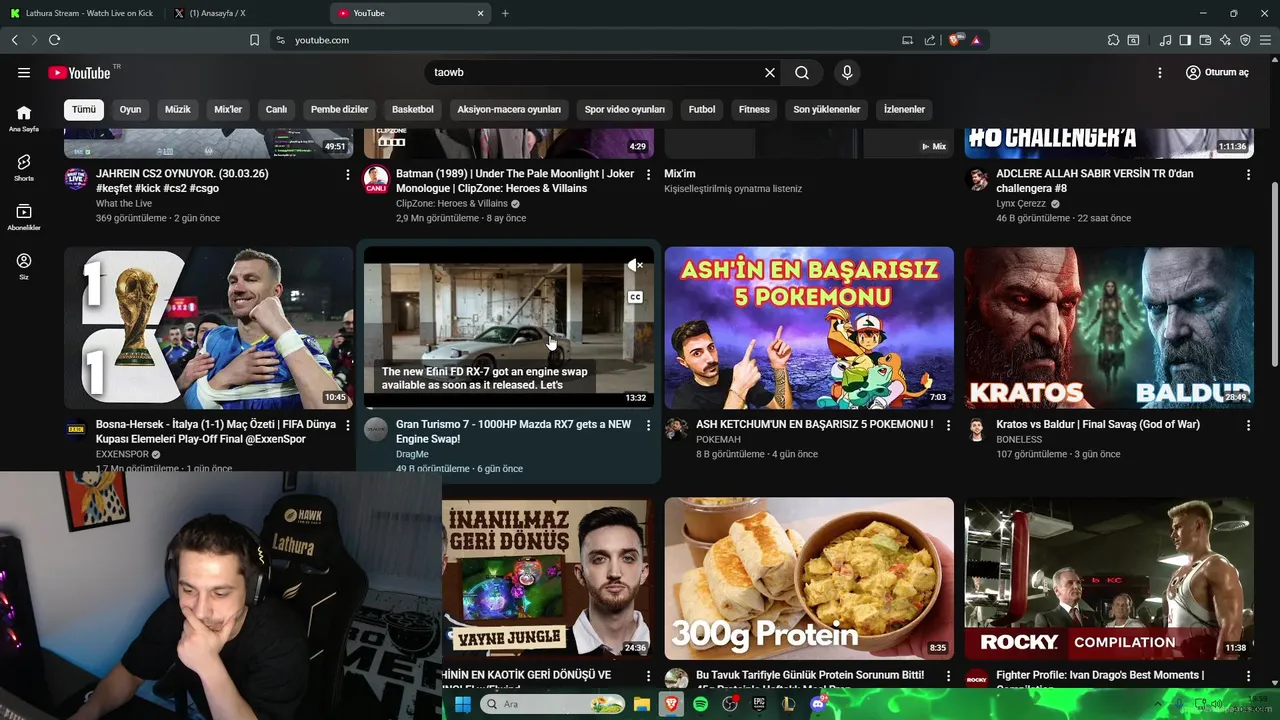Seek the Gran Turismo preview progress bar

[x=509, y=408]
